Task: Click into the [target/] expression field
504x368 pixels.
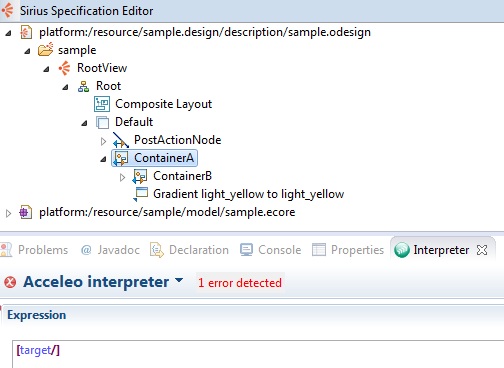Action: (x=258, y=354)
